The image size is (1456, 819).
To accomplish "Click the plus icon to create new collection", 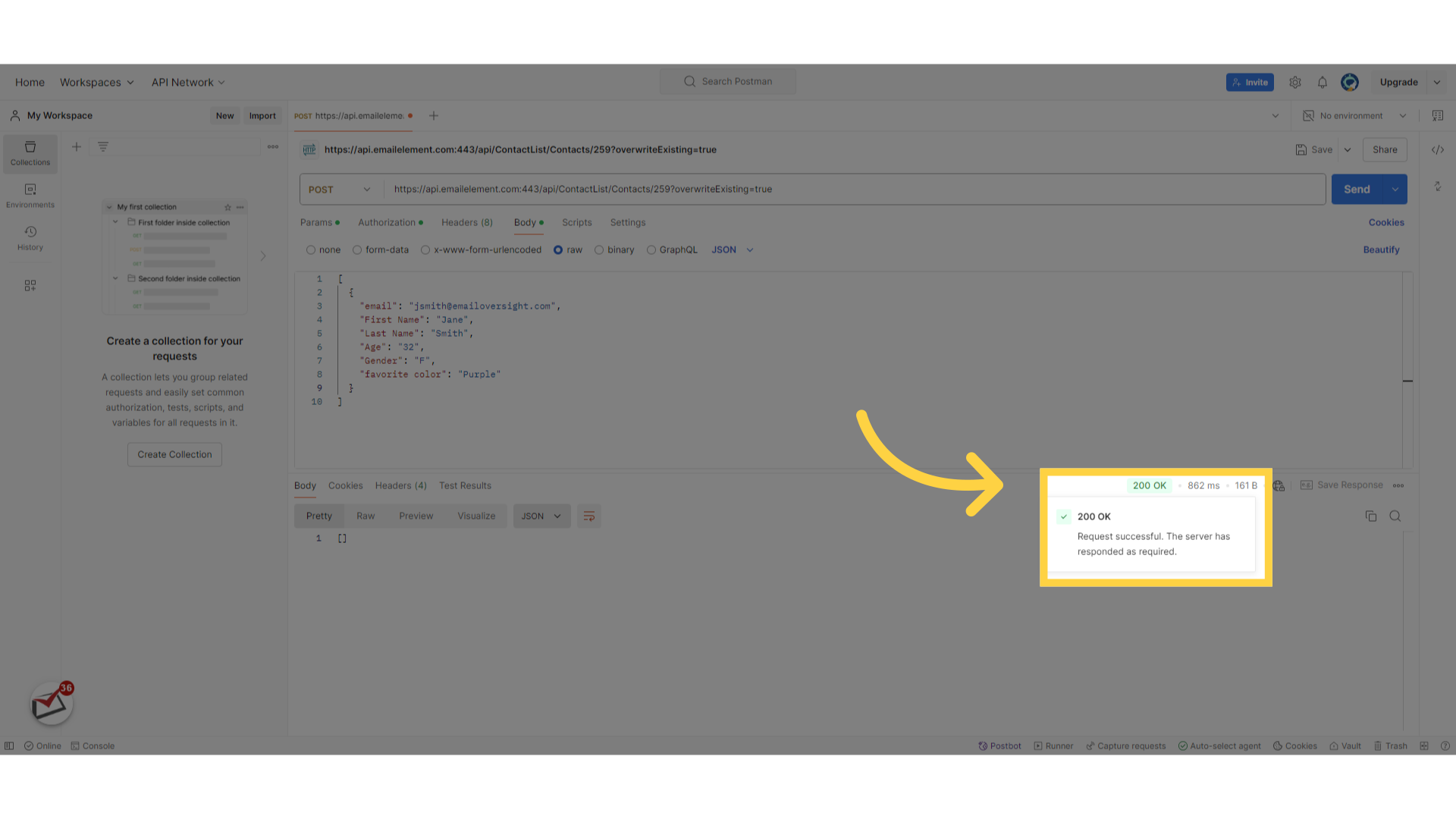I will (x=77, y=146).
